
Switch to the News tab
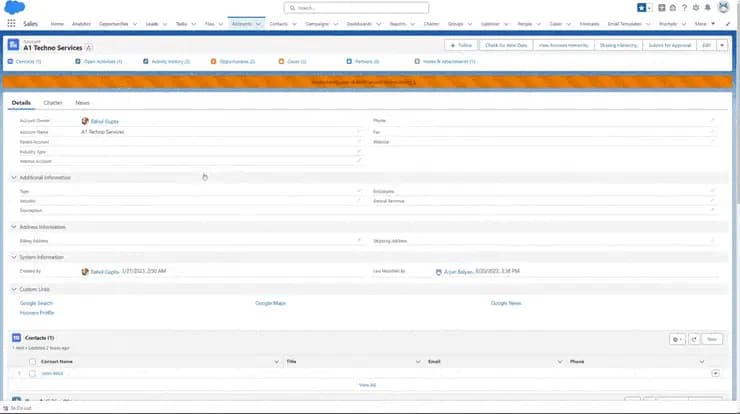point(82,103)
